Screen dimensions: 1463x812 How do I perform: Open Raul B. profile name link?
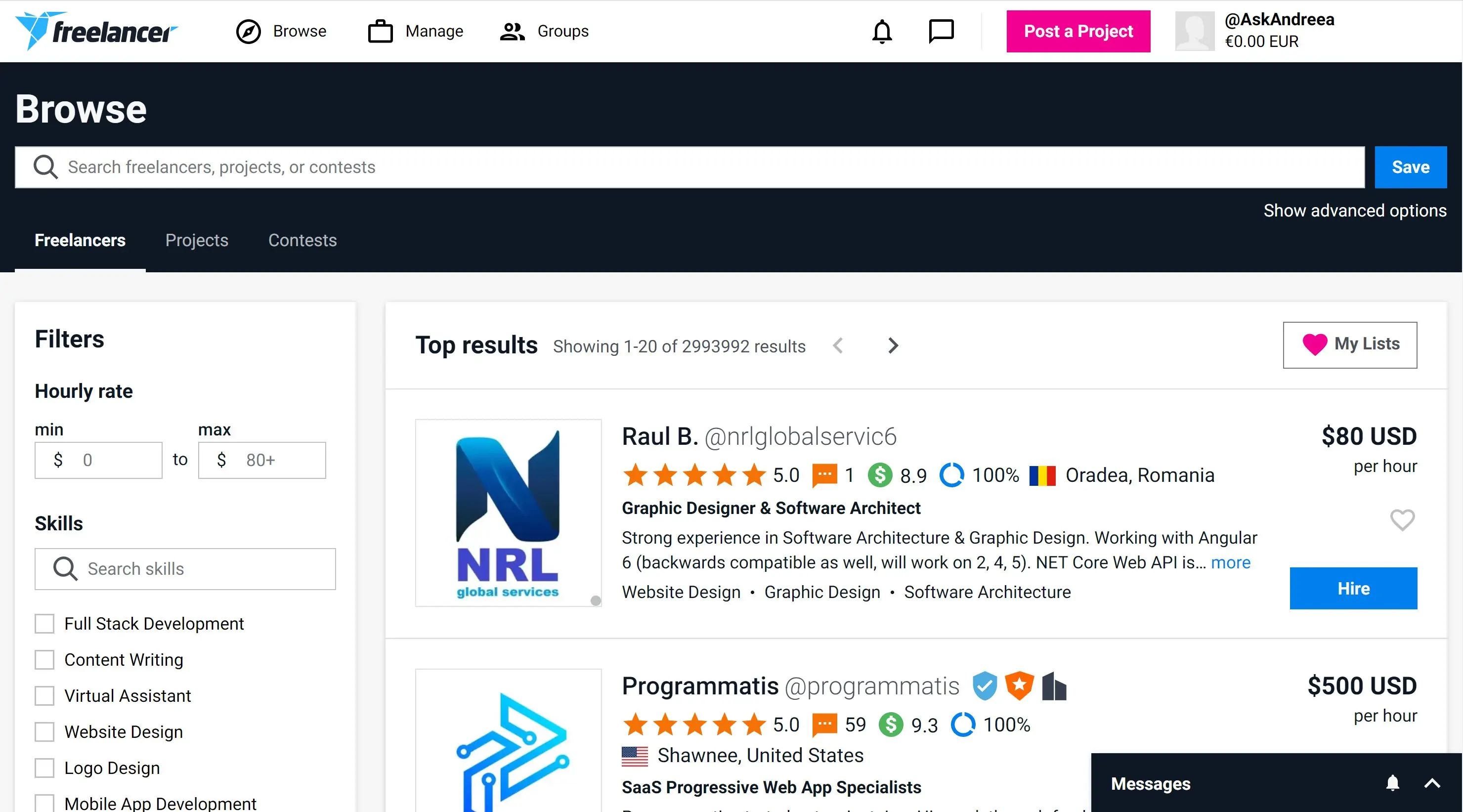tap(659, 436)
